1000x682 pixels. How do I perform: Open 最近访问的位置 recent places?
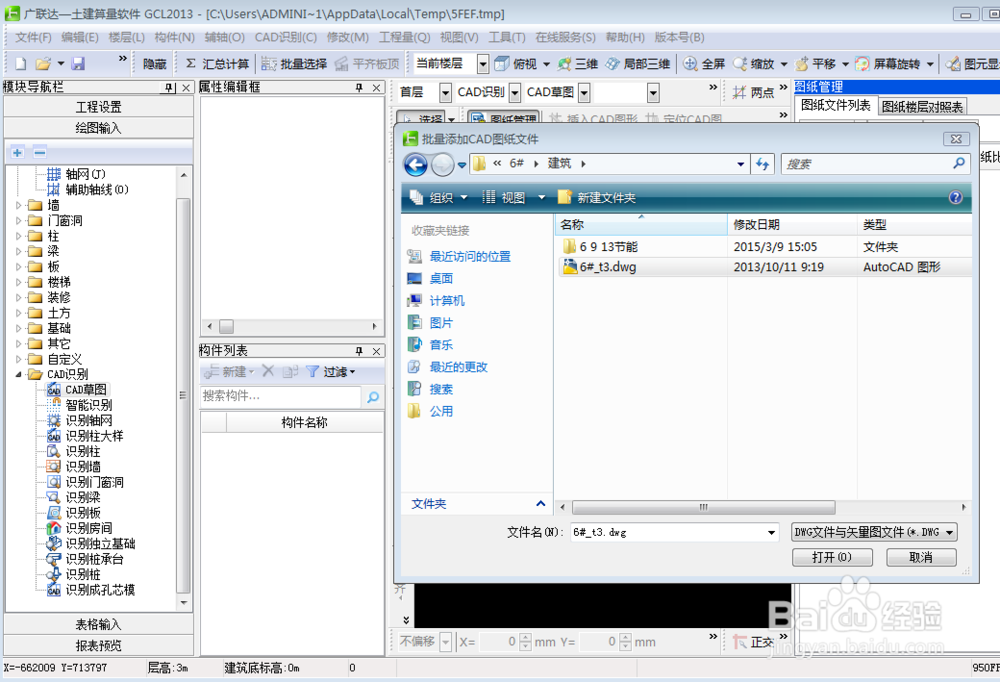[x=470, y=256]
